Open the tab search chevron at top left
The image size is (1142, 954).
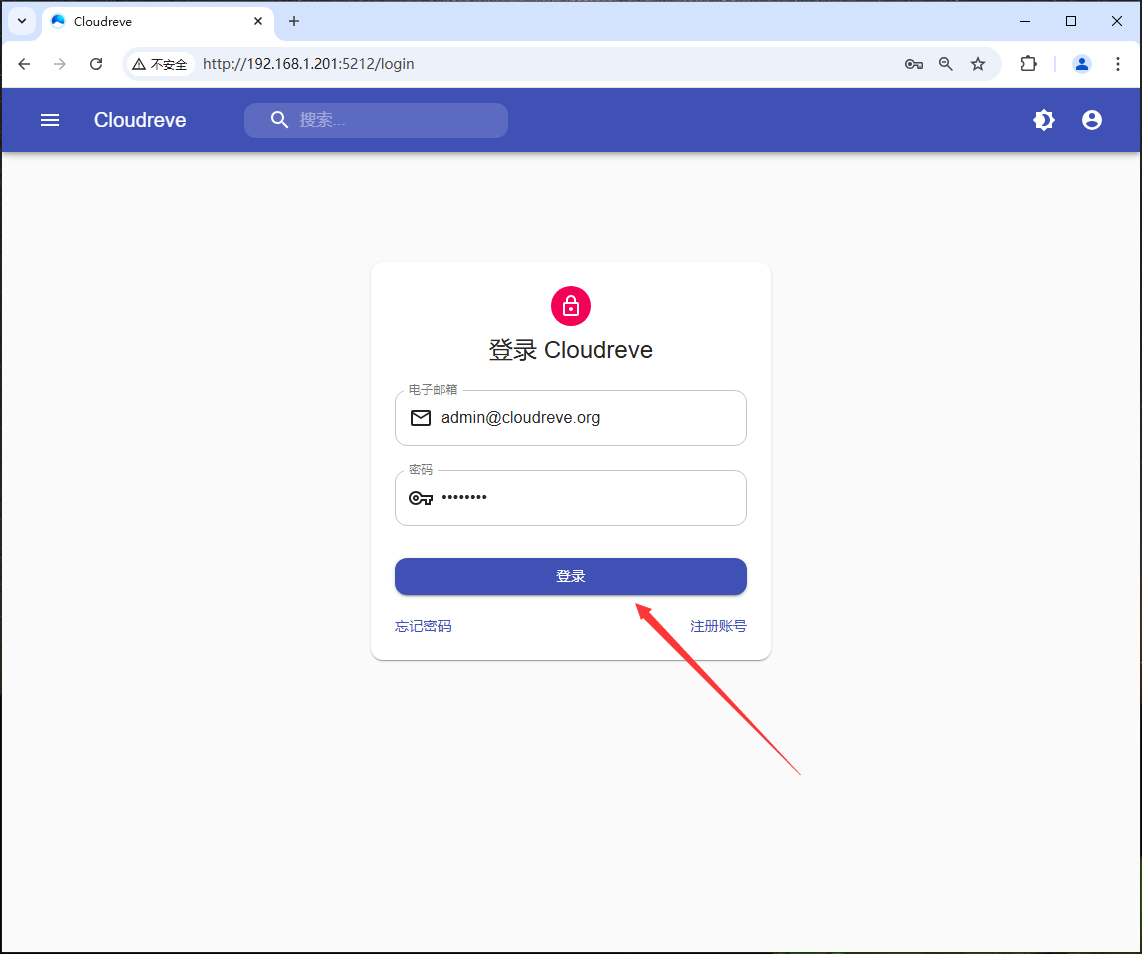pyautogui.click(x=21, y=20)
